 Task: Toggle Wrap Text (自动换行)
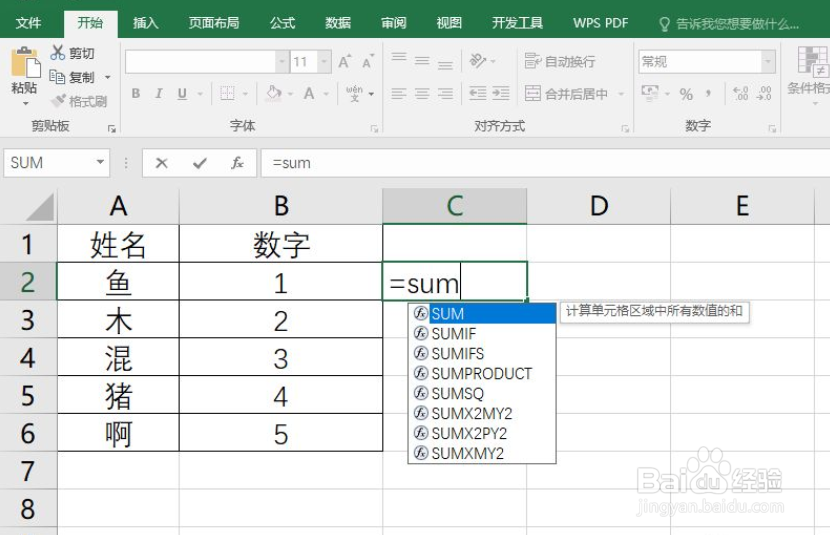coord(560,62)
